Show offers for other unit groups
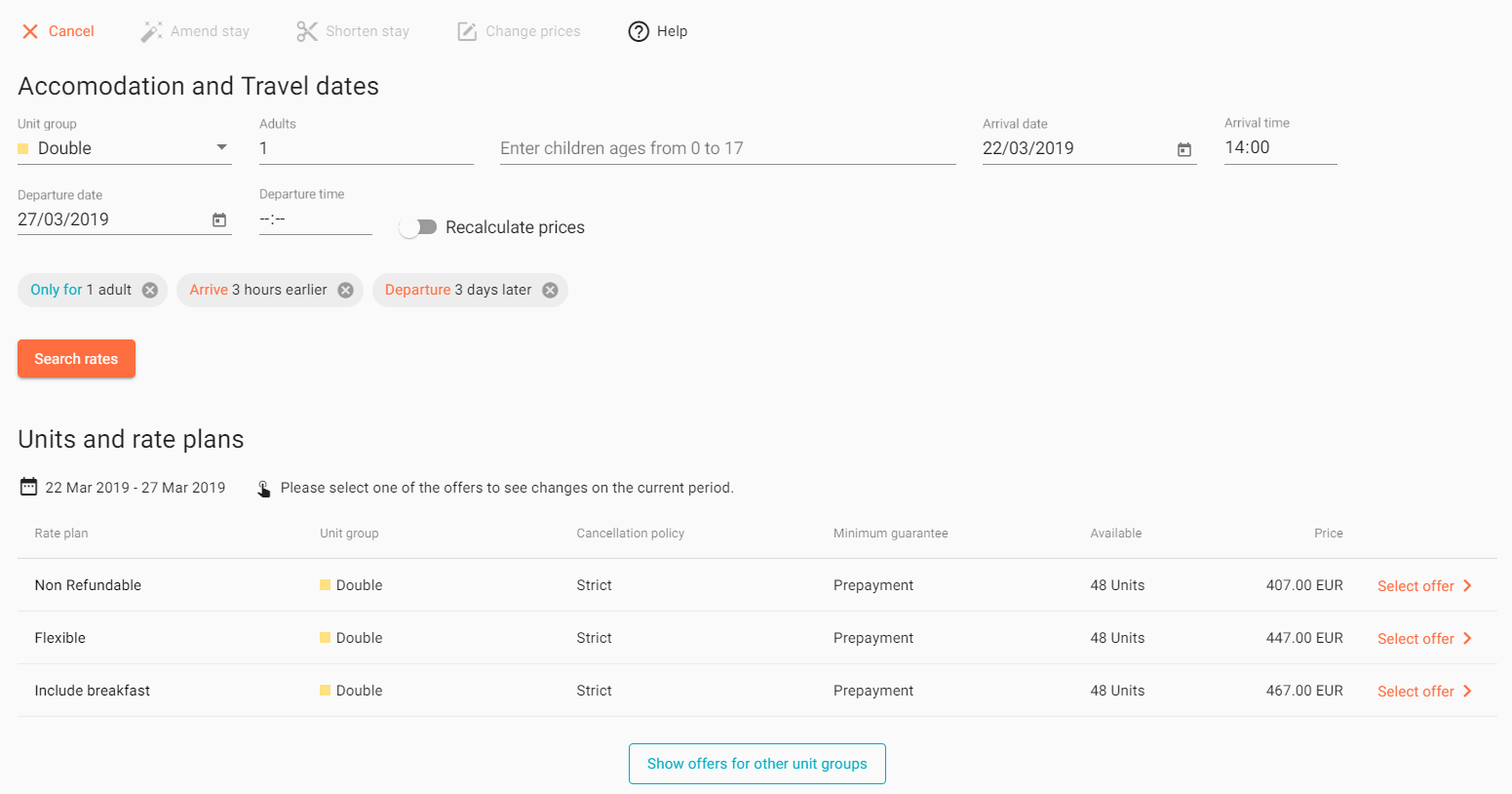 (x=757, y=764)
